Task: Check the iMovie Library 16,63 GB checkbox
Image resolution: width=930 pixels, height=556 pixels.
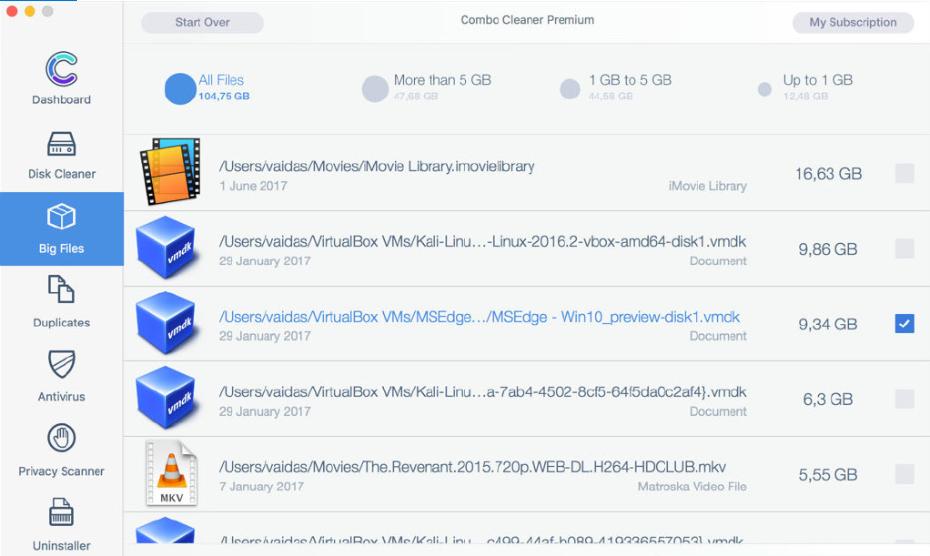Action: pos(904,174)
